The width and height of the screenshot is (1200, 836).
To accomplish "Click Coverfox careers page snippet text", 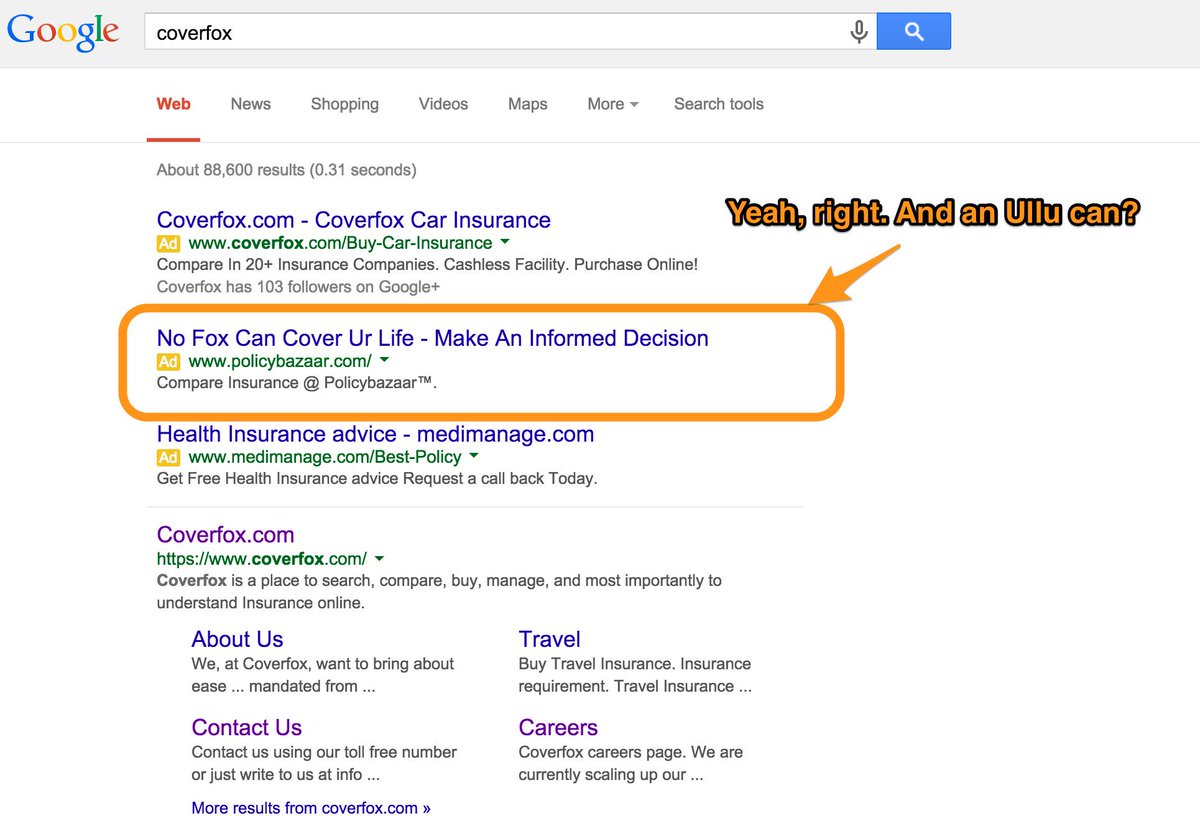I will (x=631, y=763).
